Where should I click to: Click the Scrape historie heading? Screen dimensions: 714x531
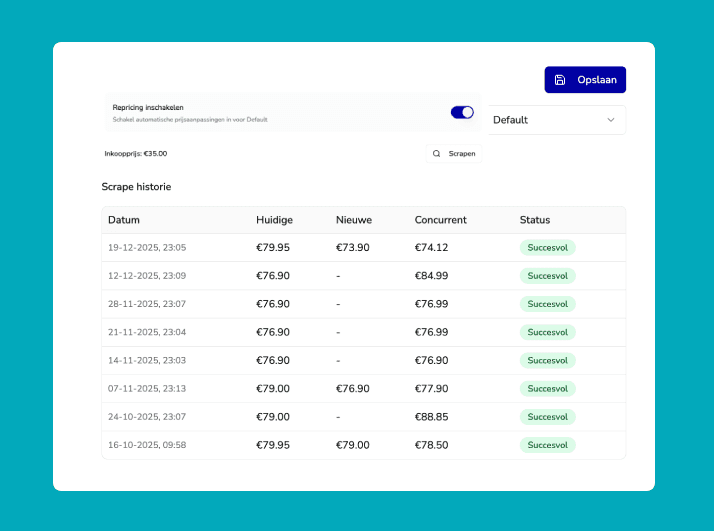pos(136,187)
